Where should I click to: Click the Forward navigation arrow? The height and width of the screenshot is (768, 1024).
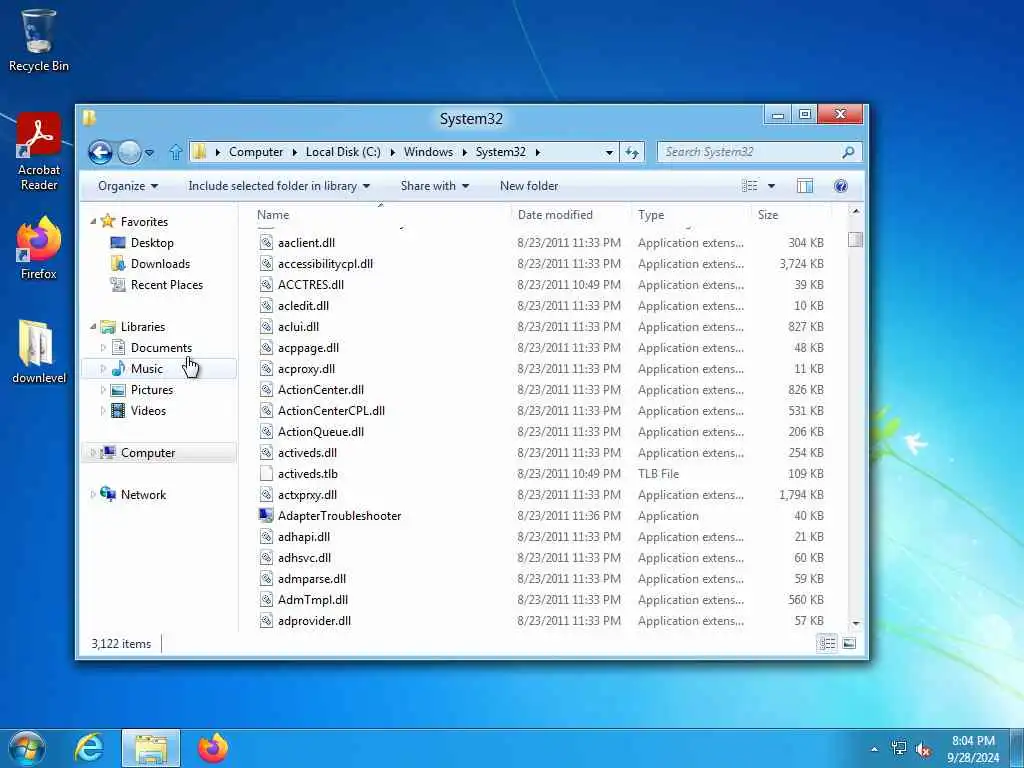129,152
